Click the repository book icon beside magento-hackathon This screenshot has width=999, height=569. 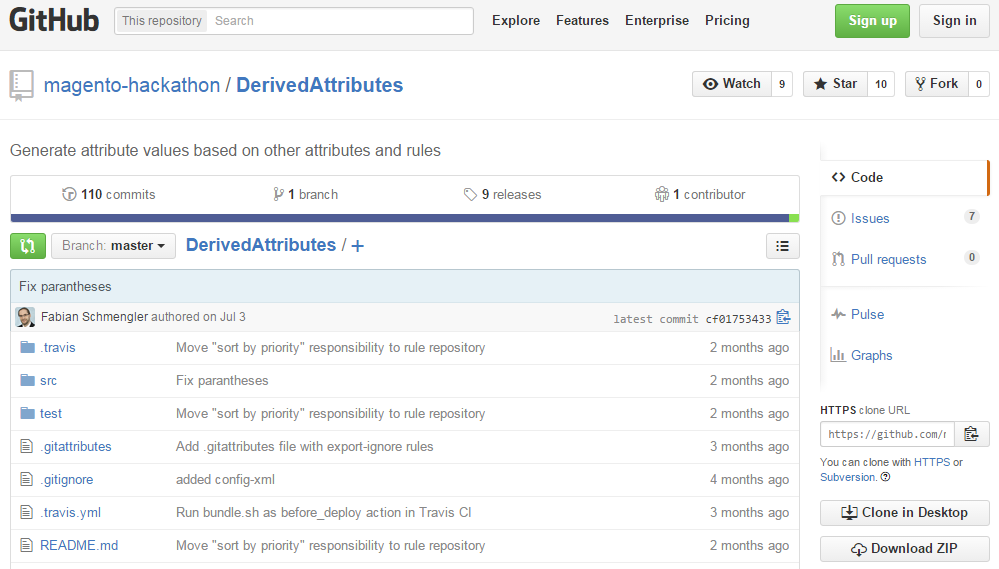(x=21, y=85)
